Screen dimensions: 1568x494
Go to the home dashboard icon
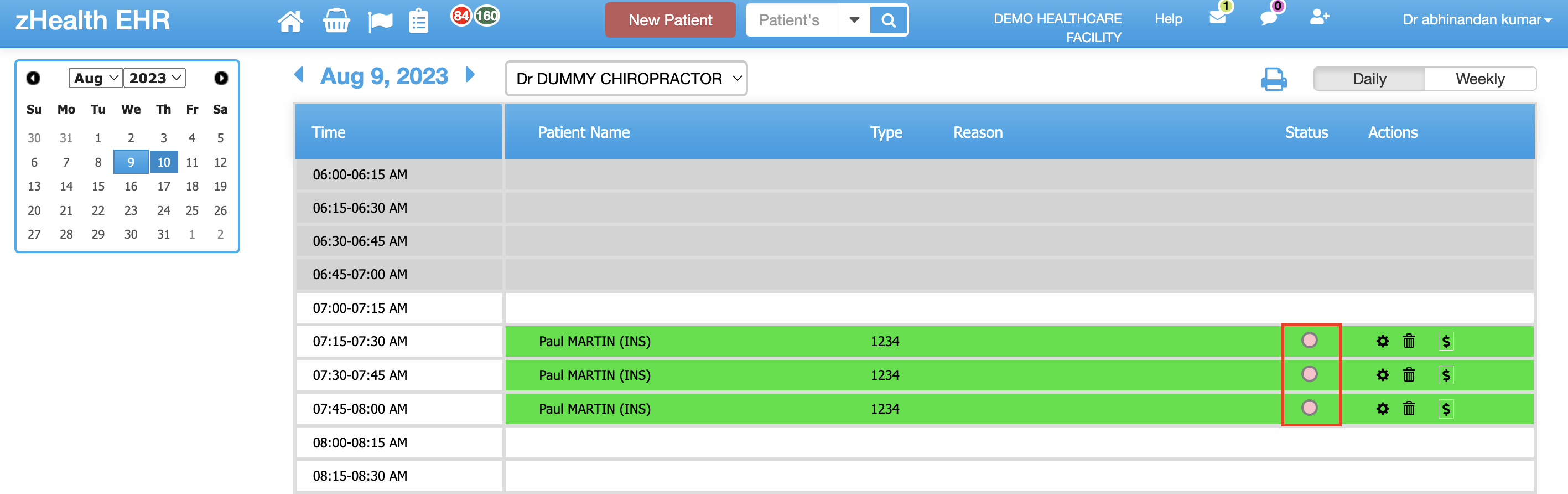tap(290, 21)
